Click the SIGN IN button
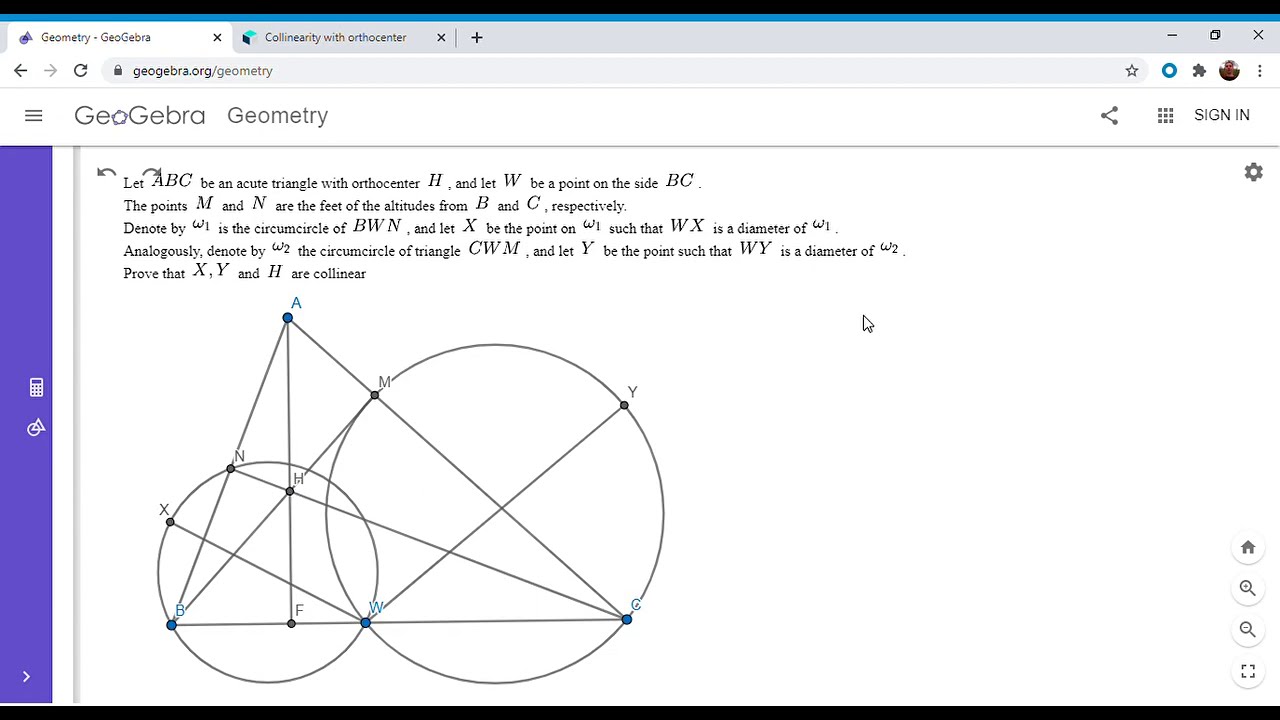 (1222, 115)
